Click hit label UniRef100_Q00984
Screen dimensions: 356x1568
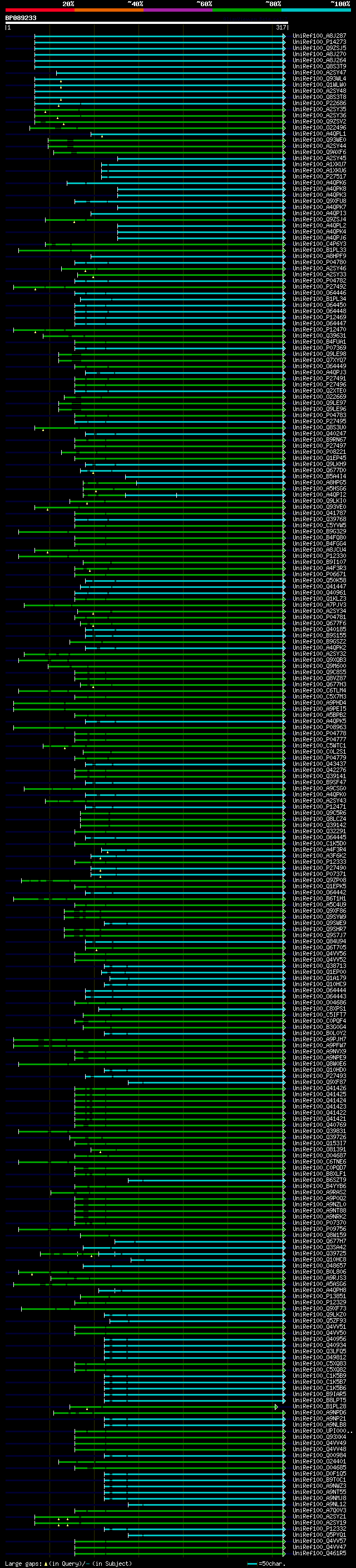coord(319,1456)
